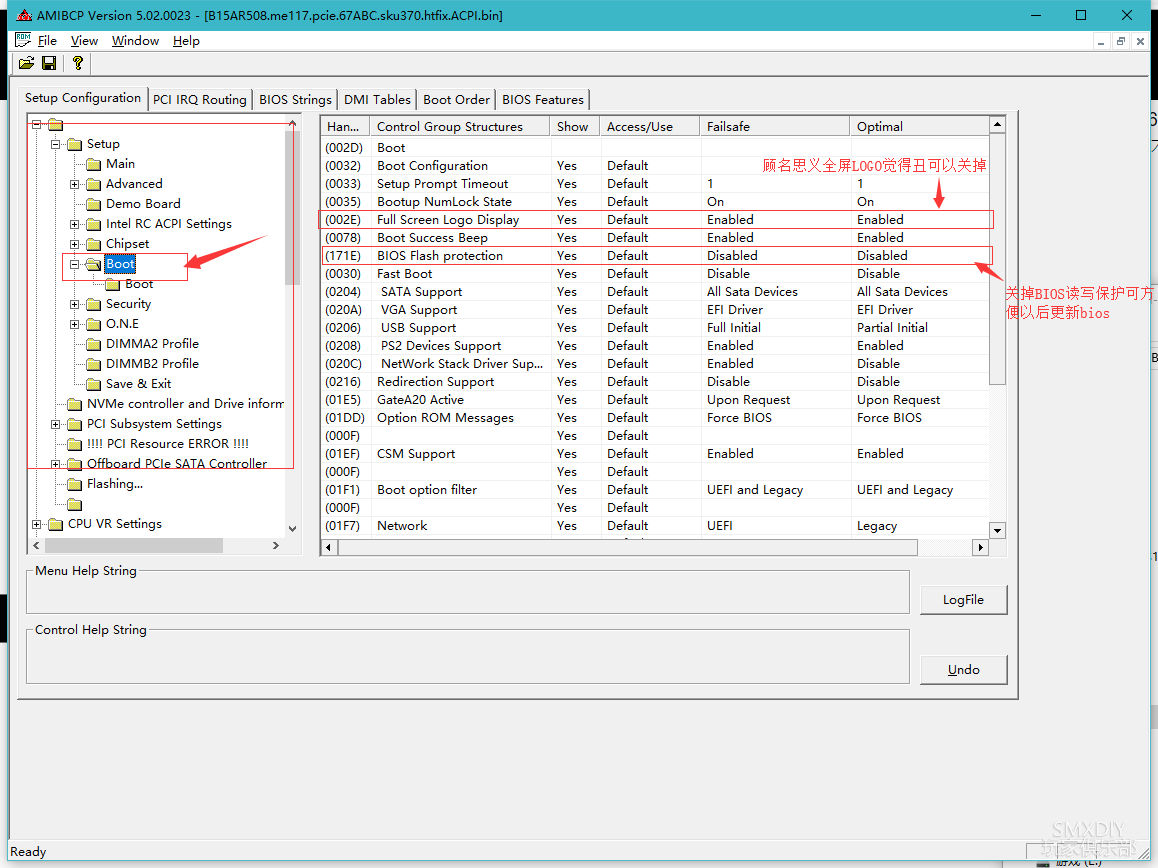1158x868 pixels.
Task: Click the Save floppy disk toolbar icon
Action: tap(49, 64)
